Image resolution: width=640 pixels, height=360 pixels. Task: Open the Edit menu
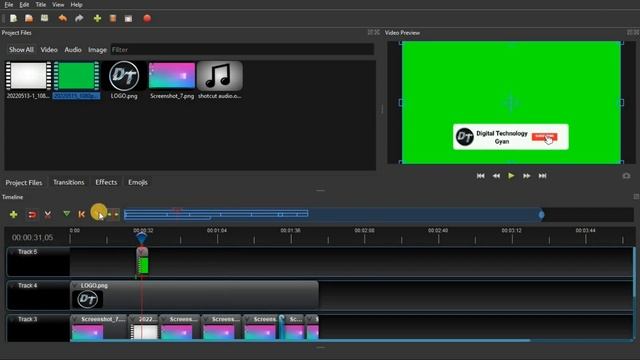click(24, 5)
